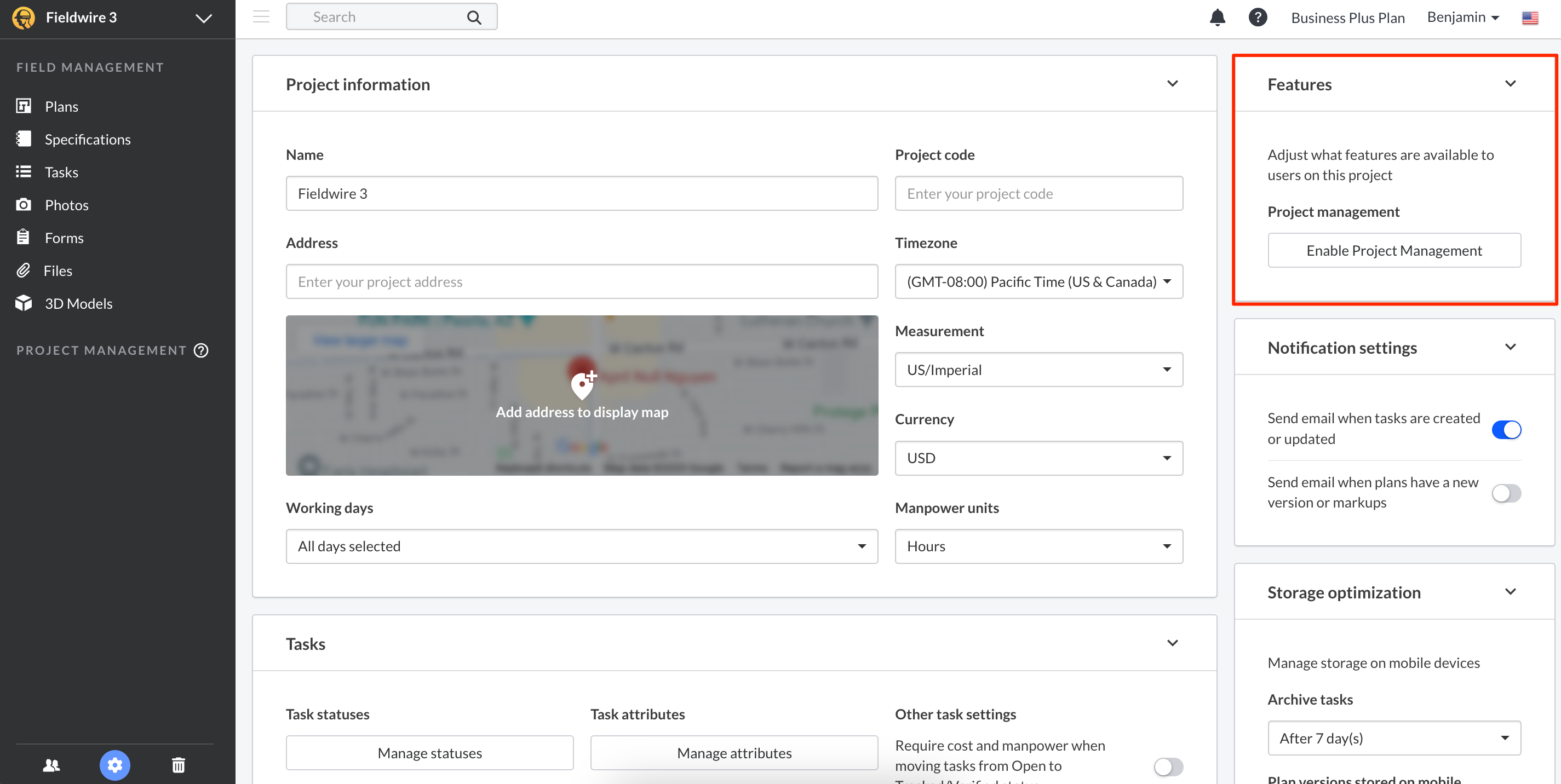Open the people management icon at sidebar bottom
This screenshot has width=1561, height=784.
tap(51, 765)
